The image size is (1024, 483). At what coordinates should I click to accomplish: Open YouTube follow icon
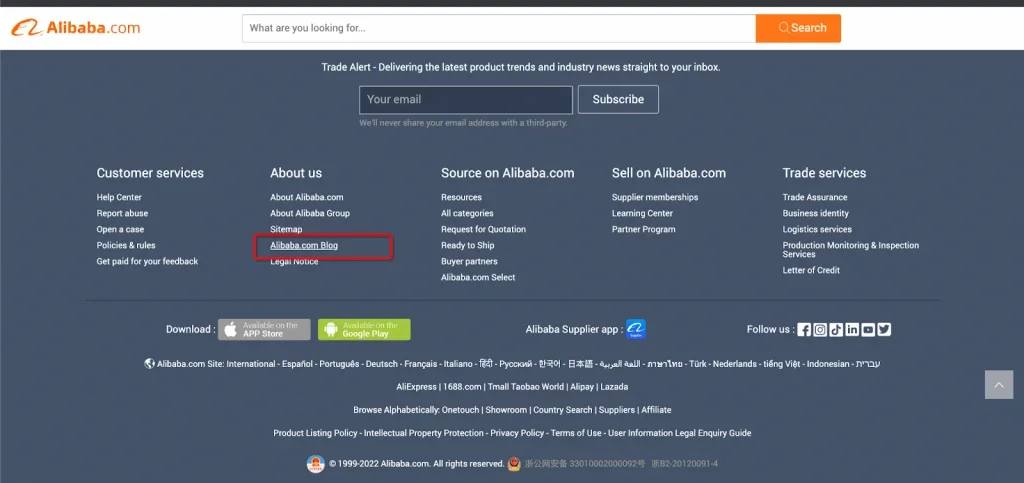pyautogui.click(x=868, y=330)
